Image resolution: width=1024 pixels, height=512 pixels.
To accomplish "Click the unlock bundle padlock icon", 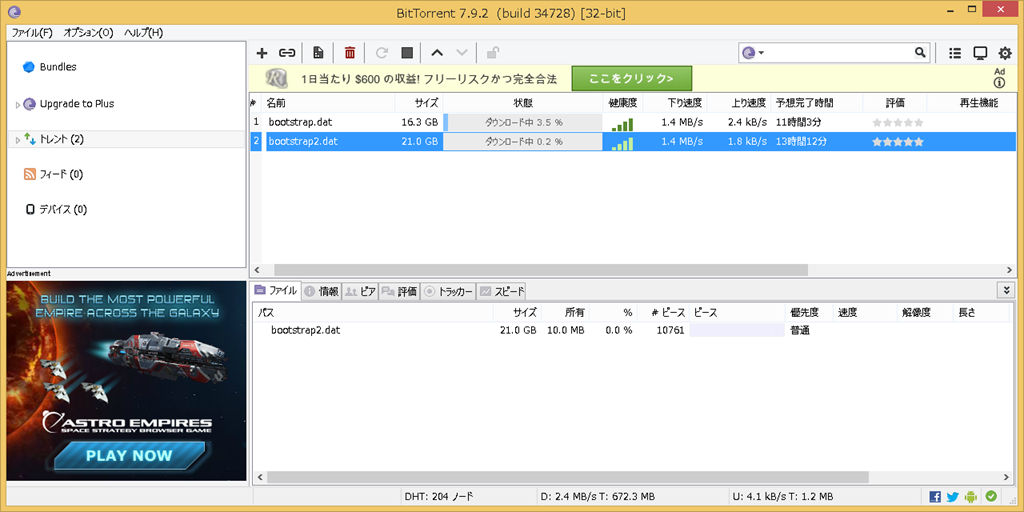I will [x=493, y=53].
